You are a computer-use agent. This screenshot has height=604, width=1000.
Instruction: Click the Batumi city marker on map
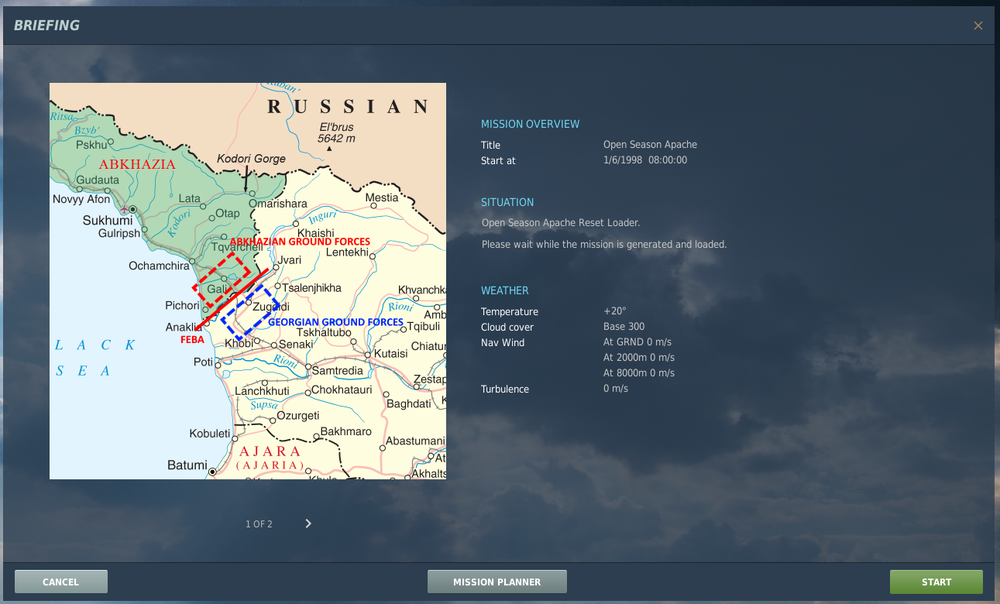click(x=212, y=472)
